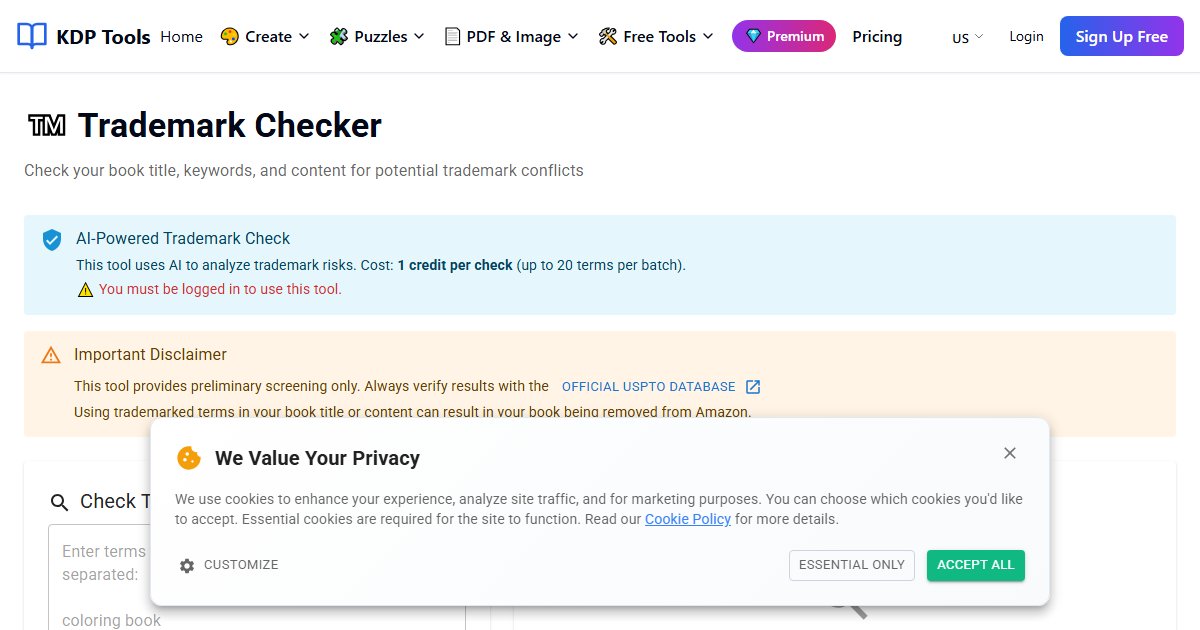The image size is (1200, 630).
Task: Click the KDP Tools book logo icon
Action: pyautogui.click(x=32, y=36)
